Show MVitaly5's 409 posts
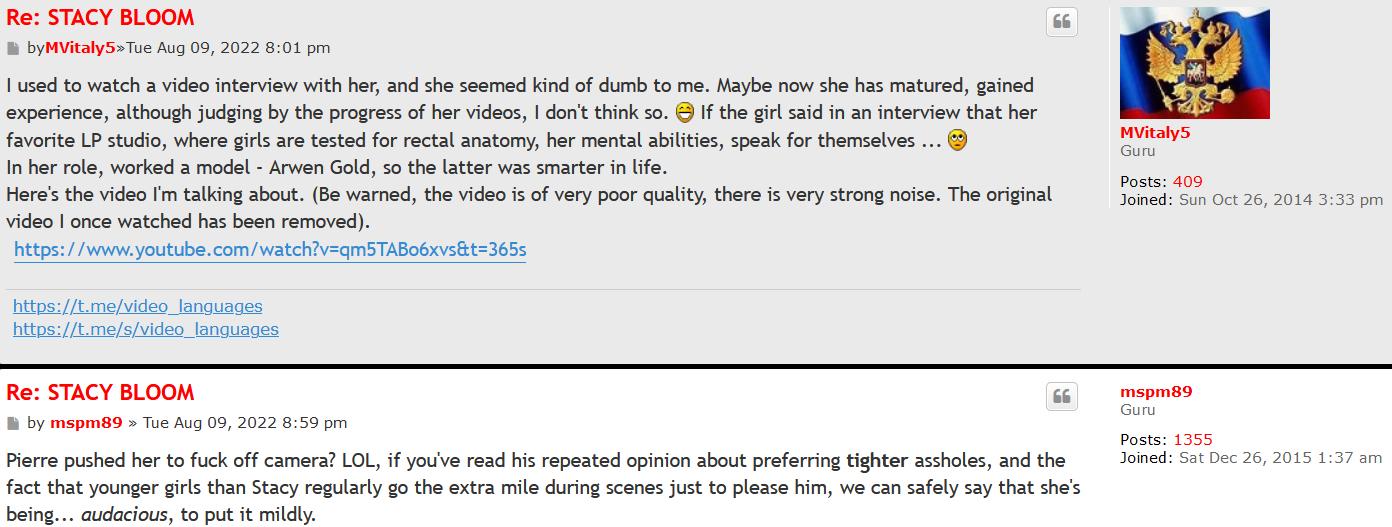The image size is (1392, 527). pyautogui.click(x=1187, y=181)
